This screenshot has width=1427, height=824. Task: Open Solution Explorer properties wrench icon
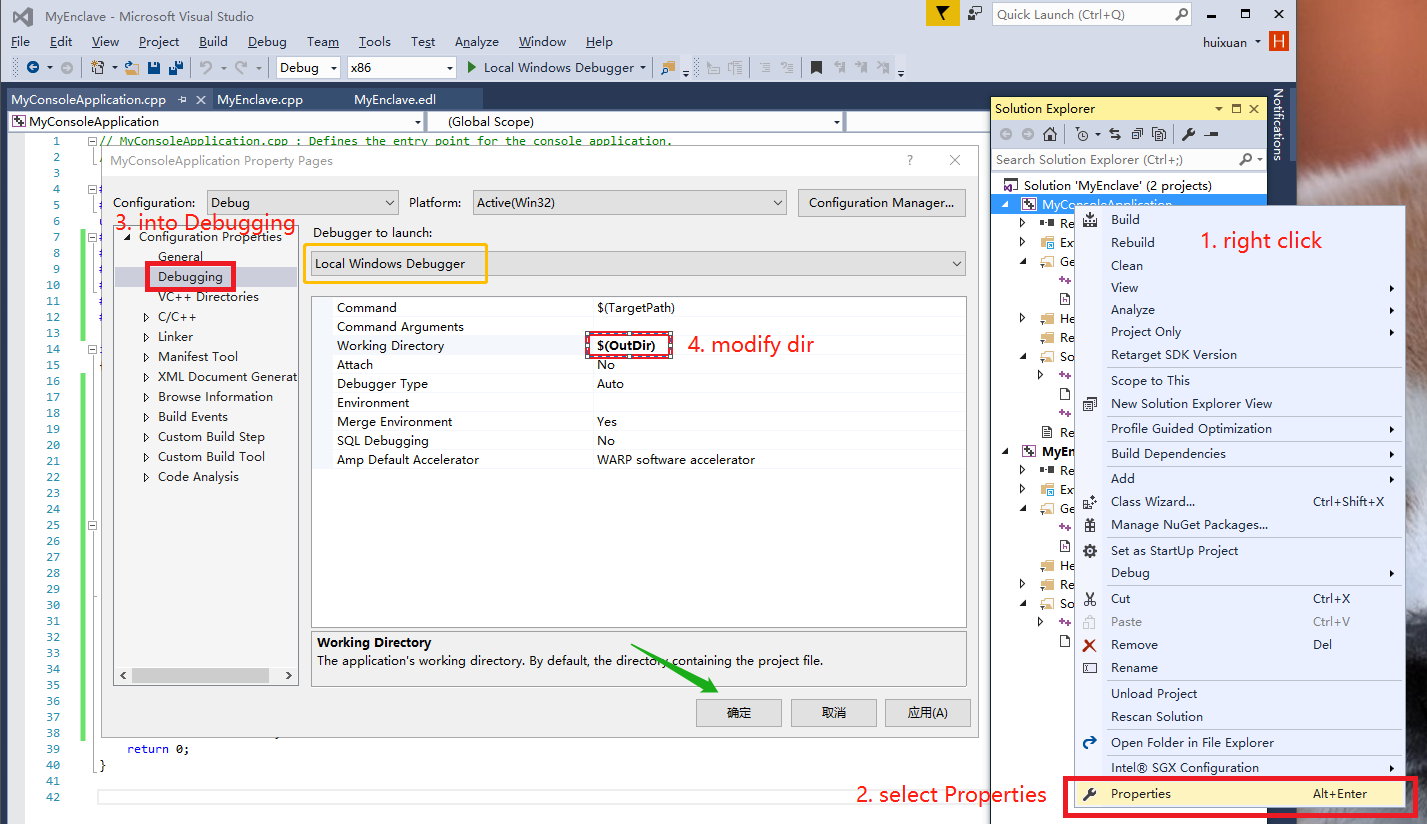1189,134
